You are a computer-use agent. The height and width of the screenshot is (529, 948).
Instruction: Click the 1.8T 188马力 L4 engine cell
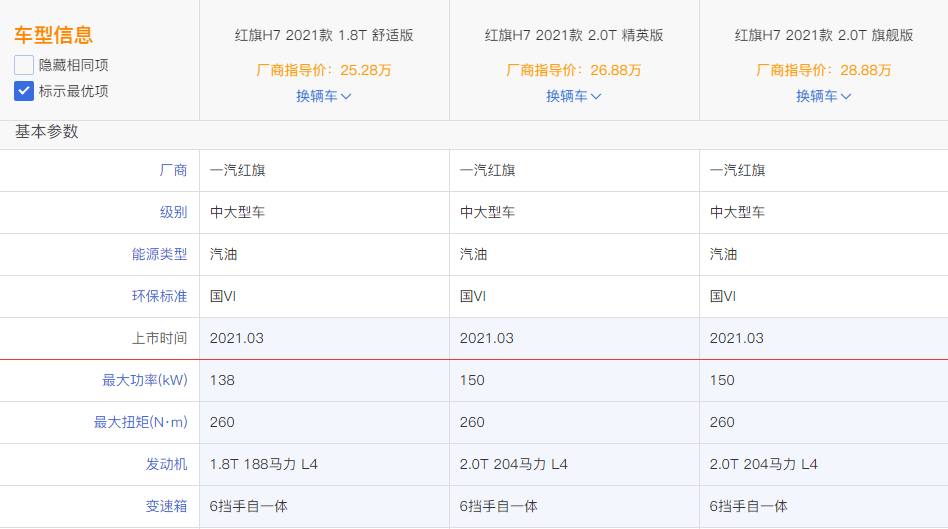pos(264,464)
